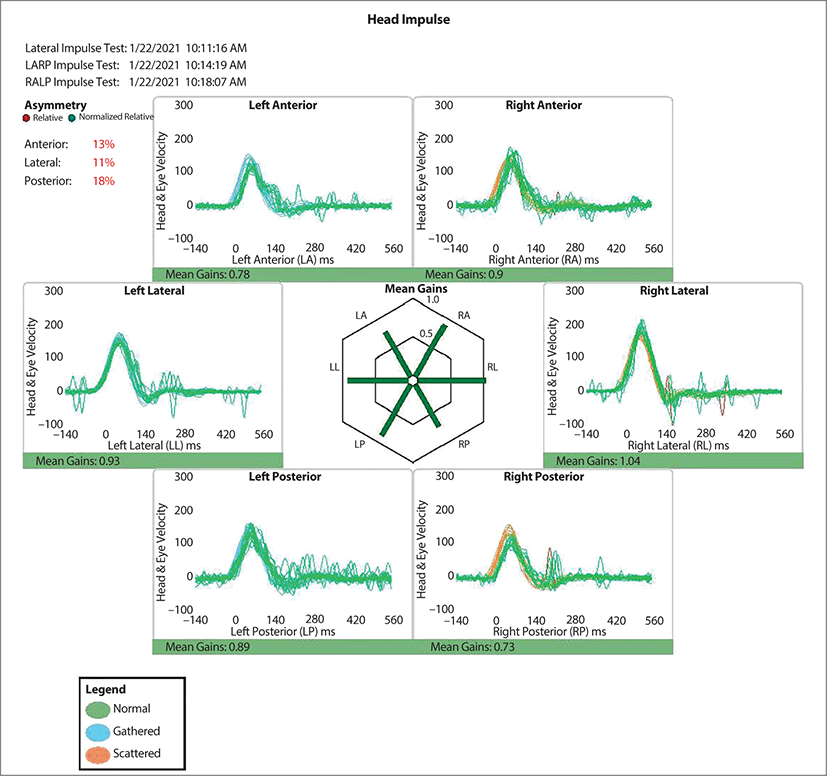Click the "Mean Gains: 0.73" bar
The width and height of the screenshot is (827, 776).
(x=543, y=647)
